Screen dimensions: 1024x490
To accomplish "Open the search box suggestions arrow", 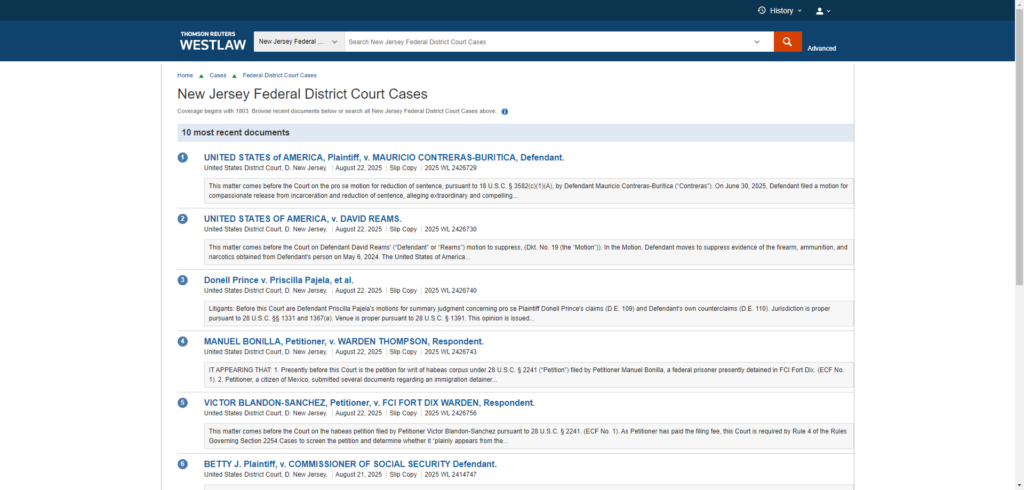I will click(757, 42).
